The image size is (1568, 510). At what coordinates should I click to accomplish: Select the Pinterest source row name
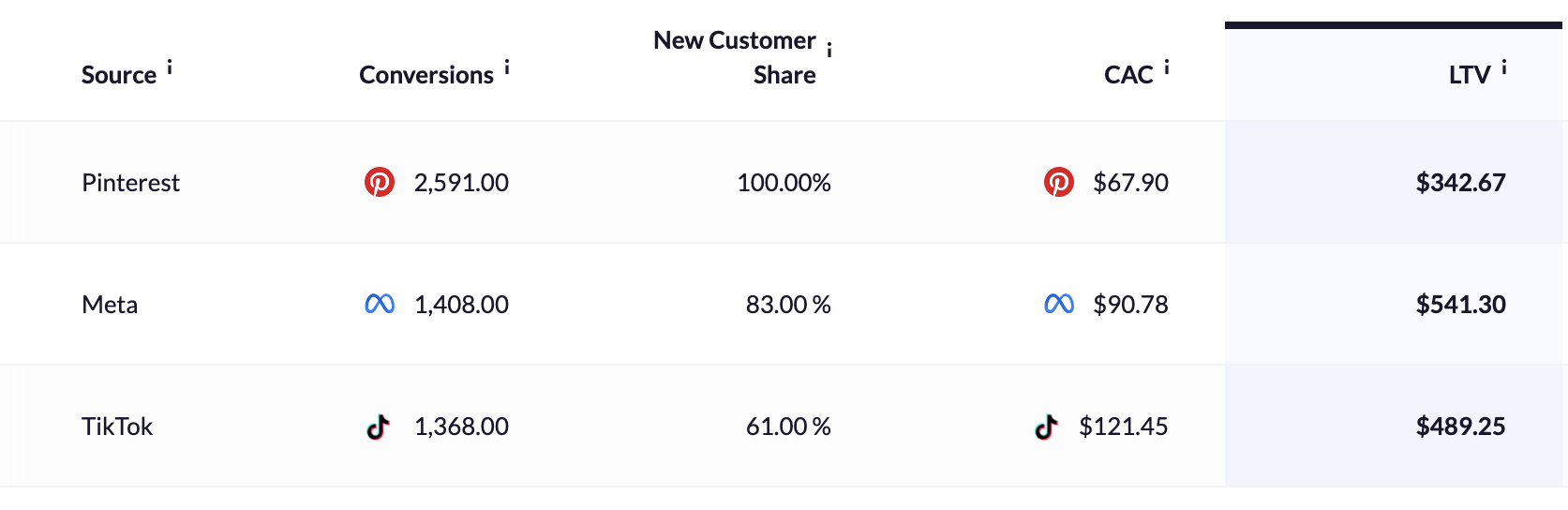coord(130,183)
